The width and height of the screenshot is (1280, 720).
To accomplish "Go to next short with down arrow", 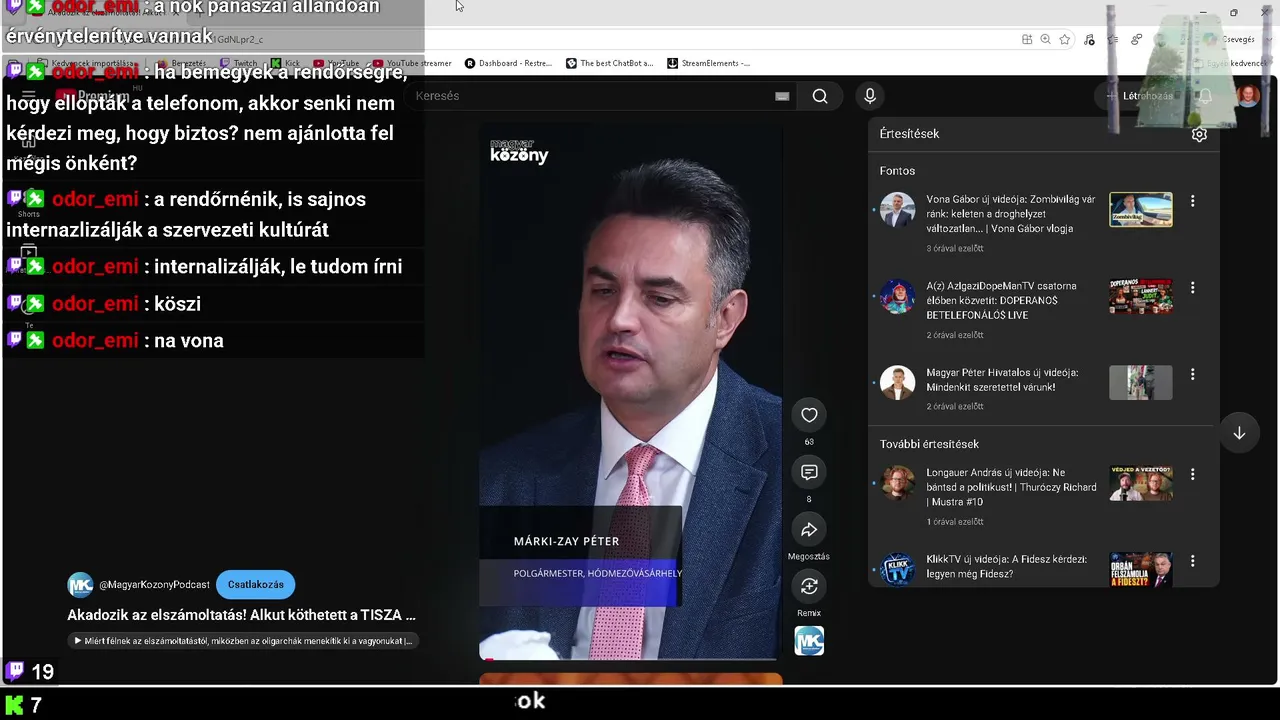I will coord(1239,433).
